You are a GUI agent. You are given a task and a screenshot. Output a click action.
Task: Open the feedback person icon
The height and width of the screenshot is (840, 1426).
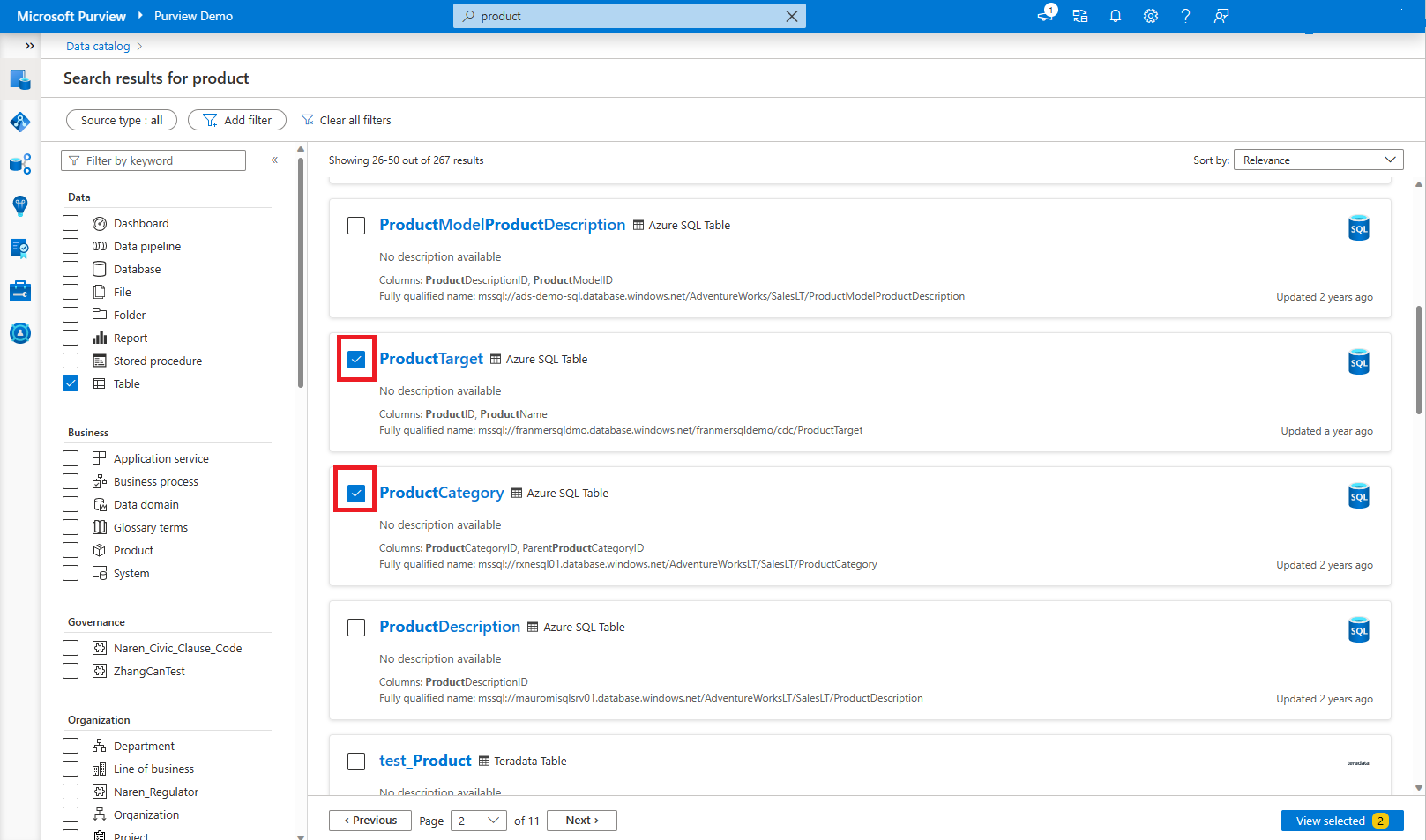1221,16
